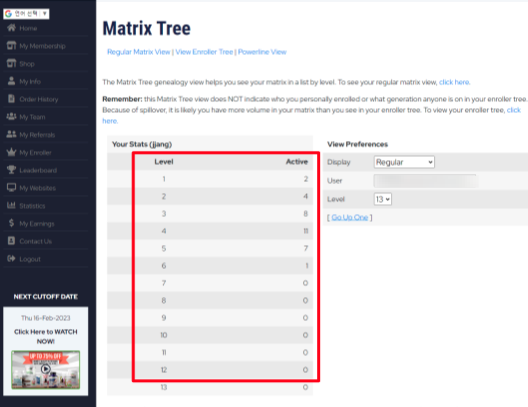Click the Level column header
The height and width of the screenshot is (407, 528).
click(164, 162)
